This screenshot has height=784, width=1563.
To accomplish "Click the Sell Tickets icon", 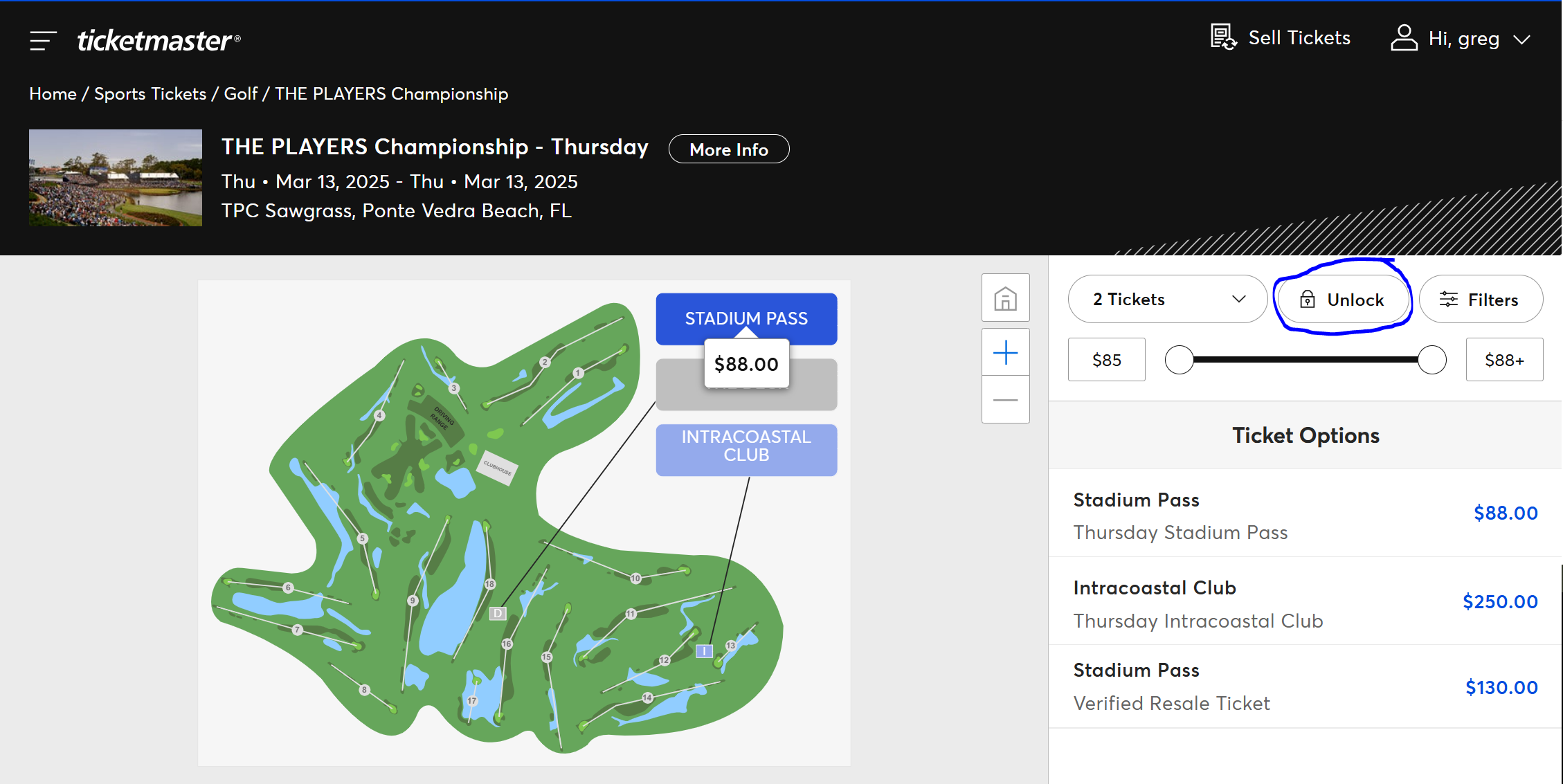I will click(x=1223, y=37).
